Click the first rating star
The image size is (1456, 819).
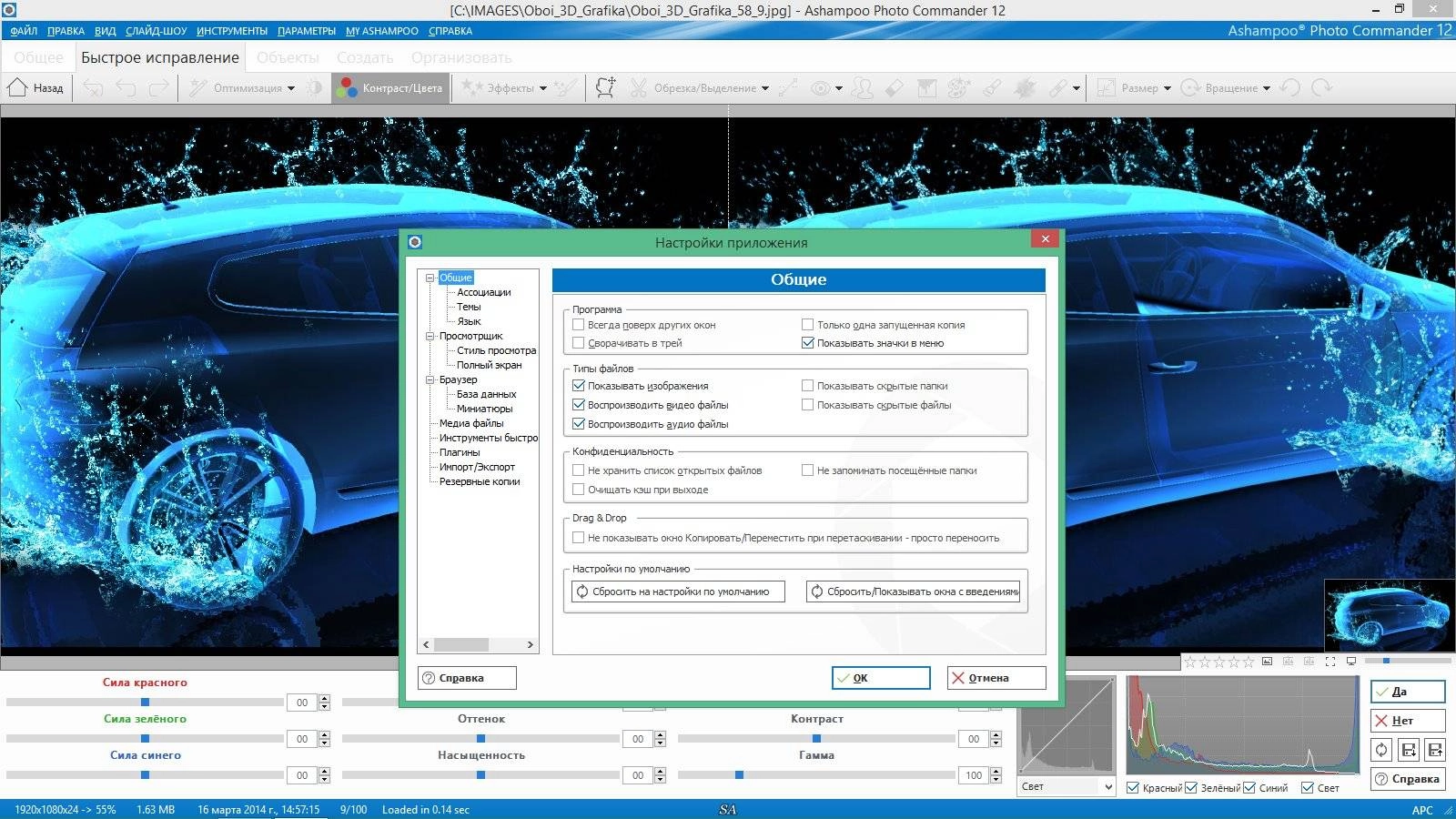coord(1190,662)
